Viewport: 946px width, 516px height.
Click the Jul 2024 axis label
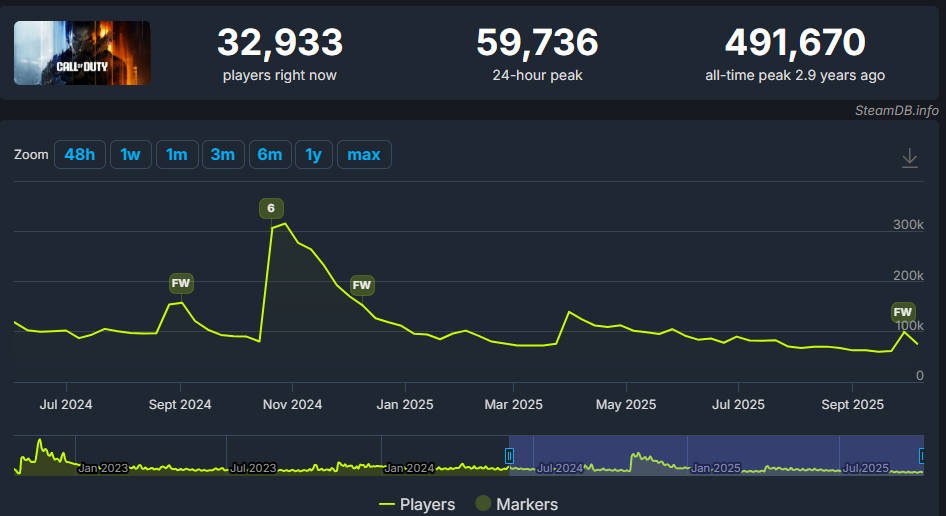(x=66, y=404)
